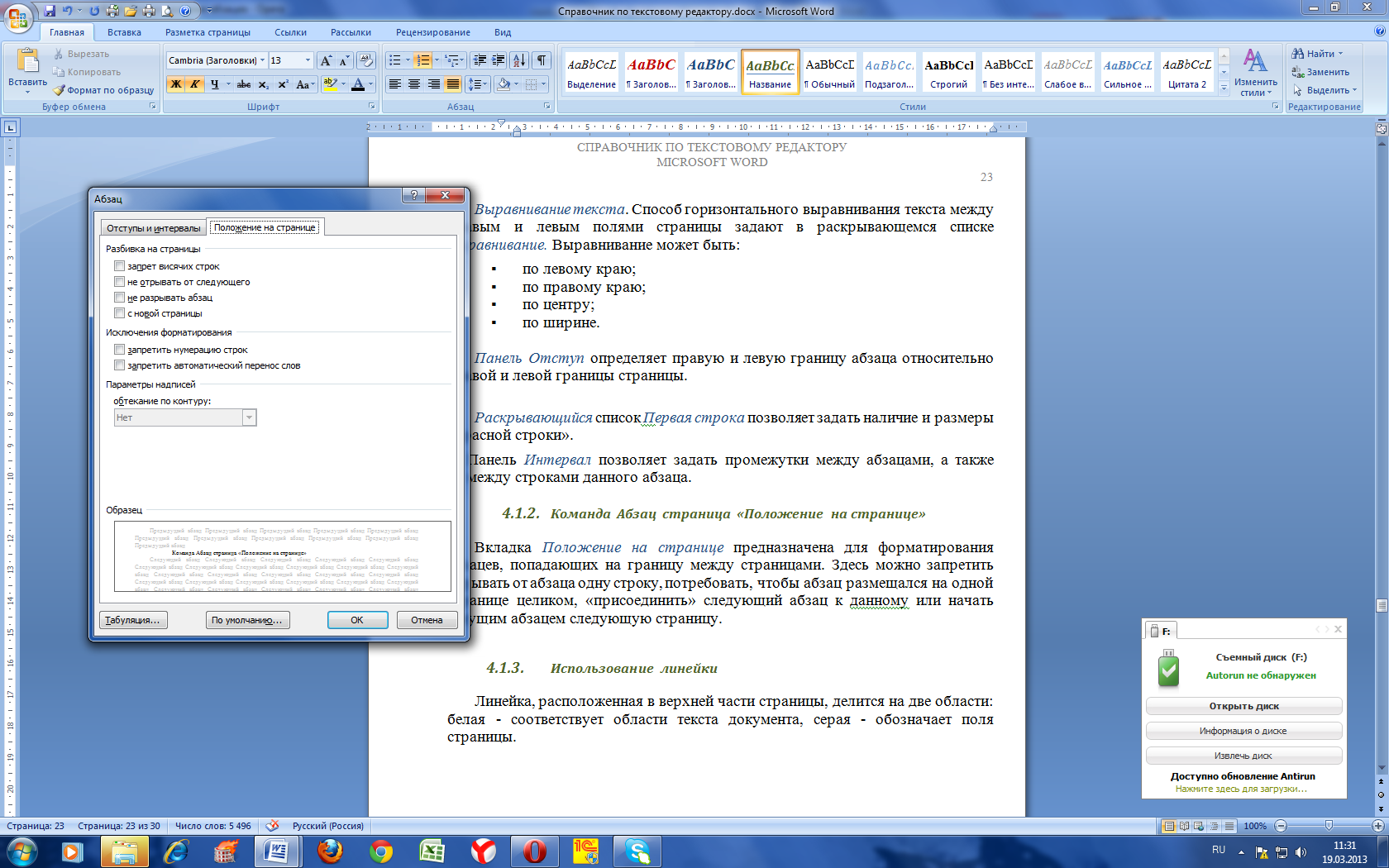
Task: Click the numbered list icon
Action: point(422,60)
